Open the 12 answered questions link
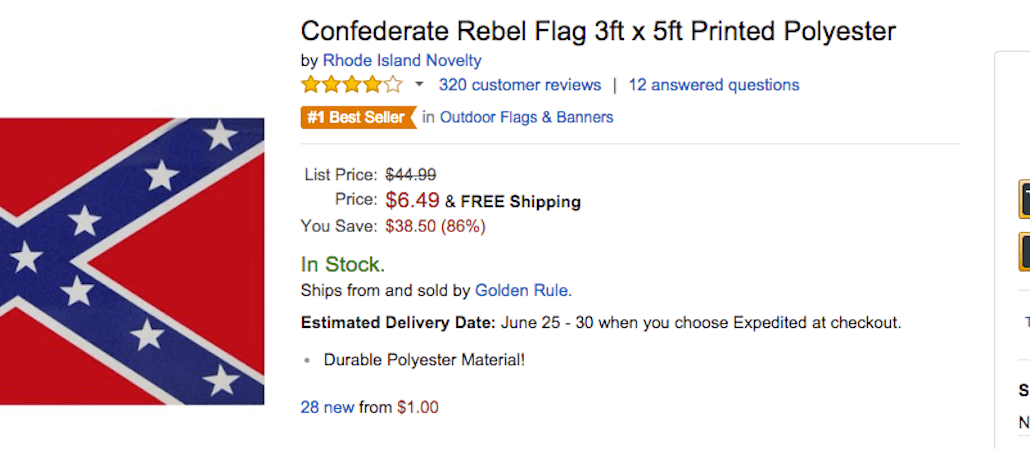The height and width of the screenshot is (449, 1030). point(713,85)
